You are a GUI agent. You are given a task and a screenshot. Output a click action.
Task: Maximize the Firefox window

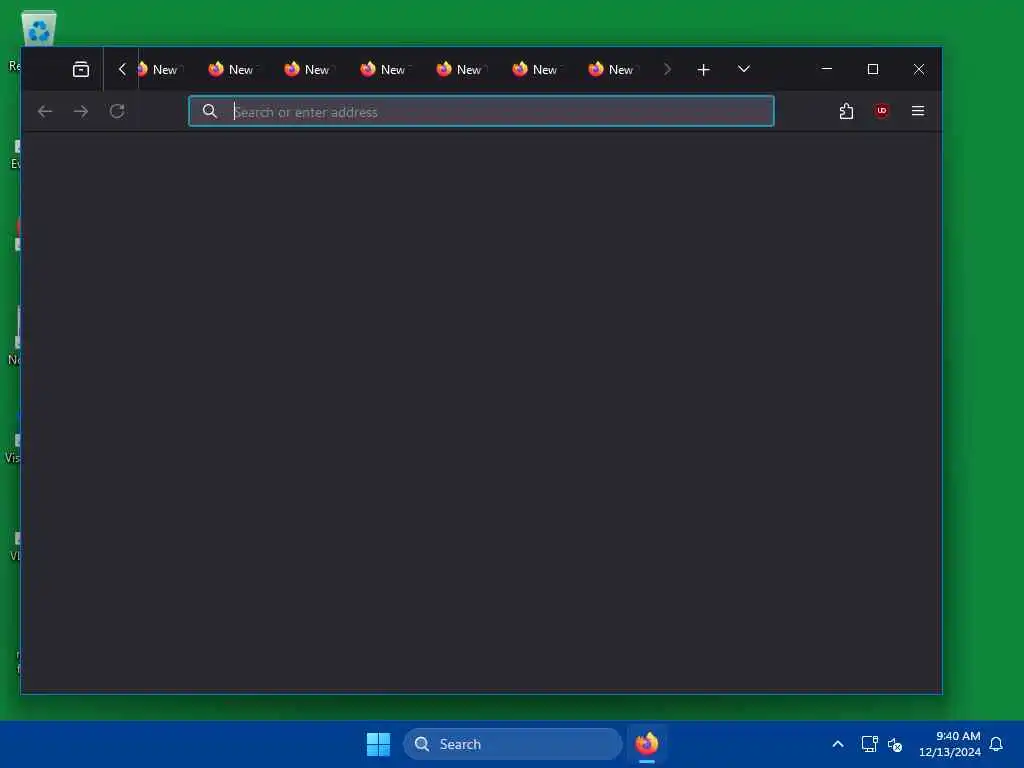pos(872,69)
